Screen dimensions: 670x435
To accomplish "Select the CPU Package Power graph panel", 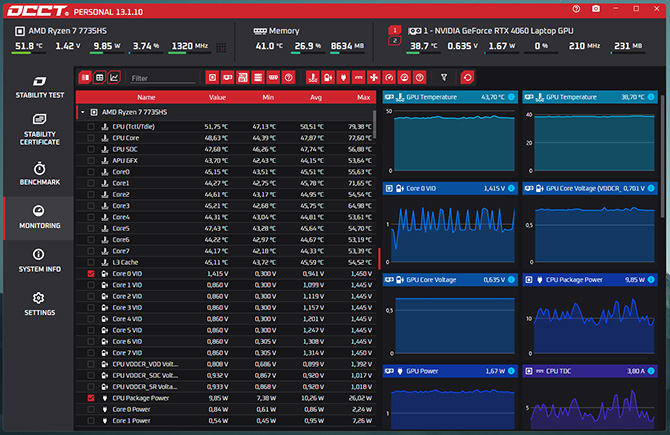I will tap(590, 316).
